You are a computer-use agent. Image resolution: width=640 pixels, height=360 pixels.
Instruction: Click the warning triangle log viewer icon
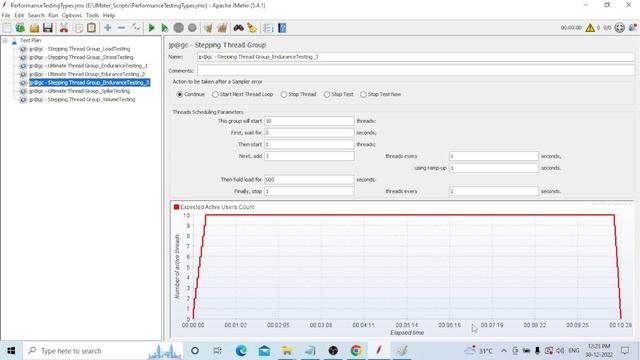590,28
